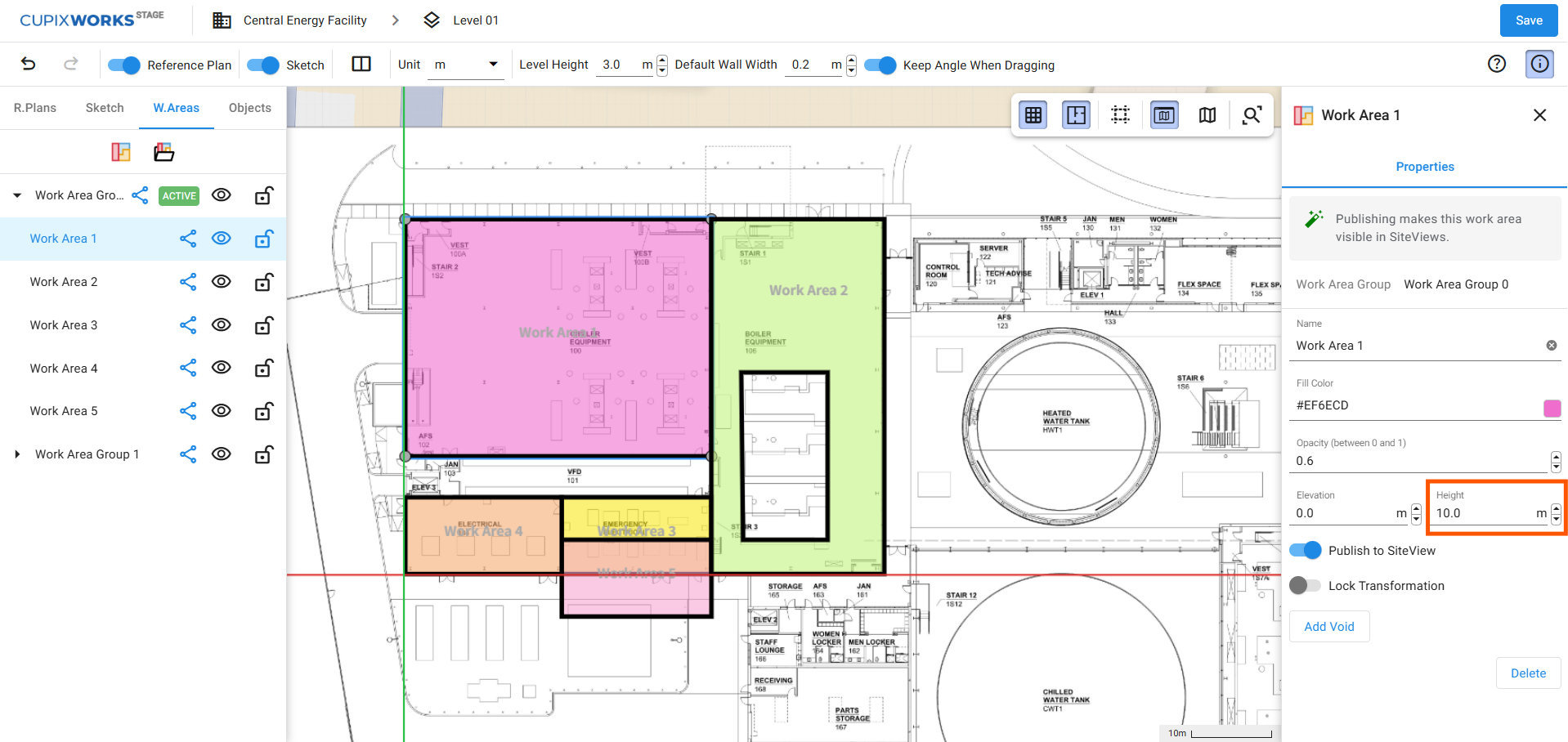This screenshot has height=742, width=1568.
Task: Unlock Work Area 2 lock icon
Action: coord(263,282)
